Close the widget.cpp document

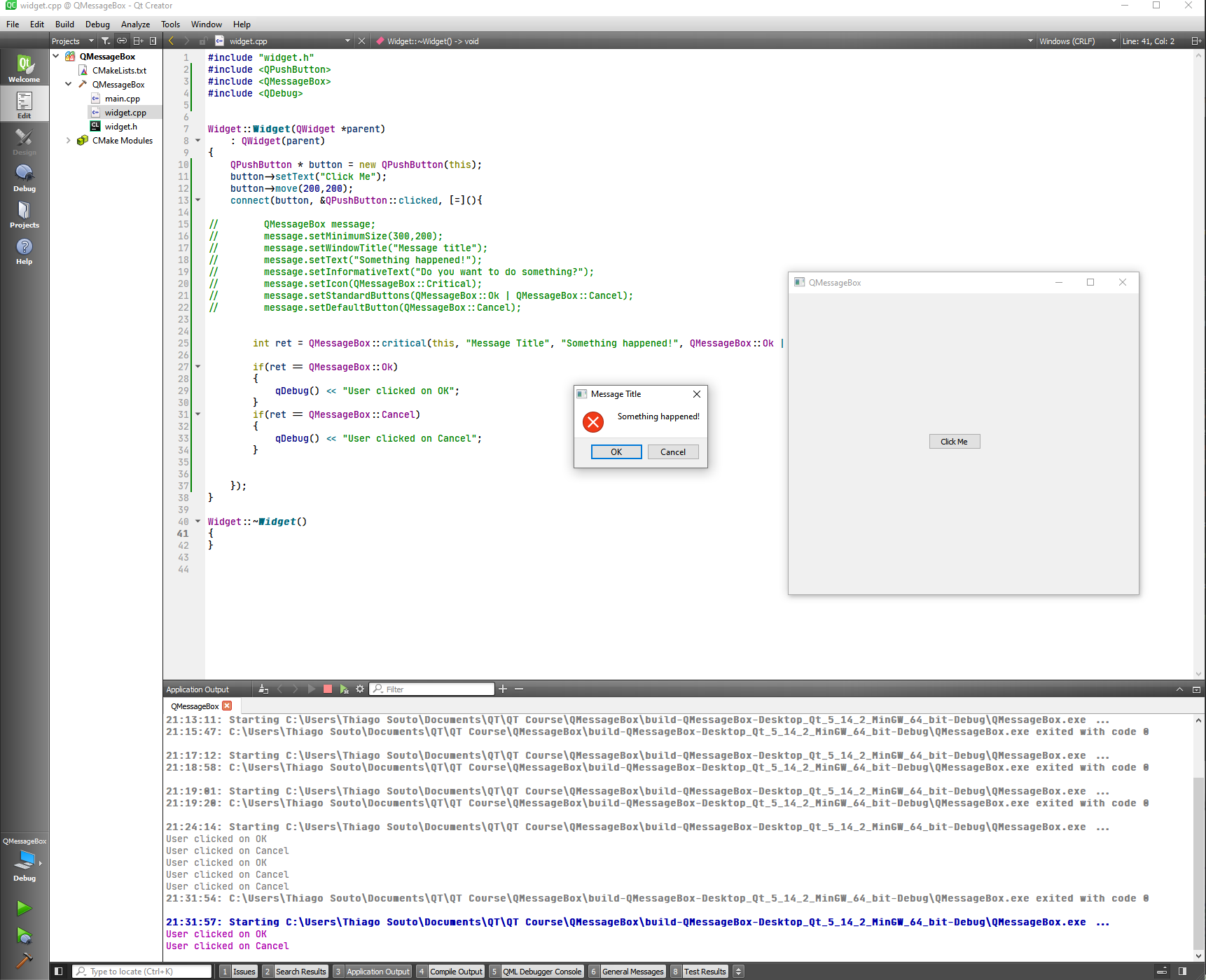[362, 41]
